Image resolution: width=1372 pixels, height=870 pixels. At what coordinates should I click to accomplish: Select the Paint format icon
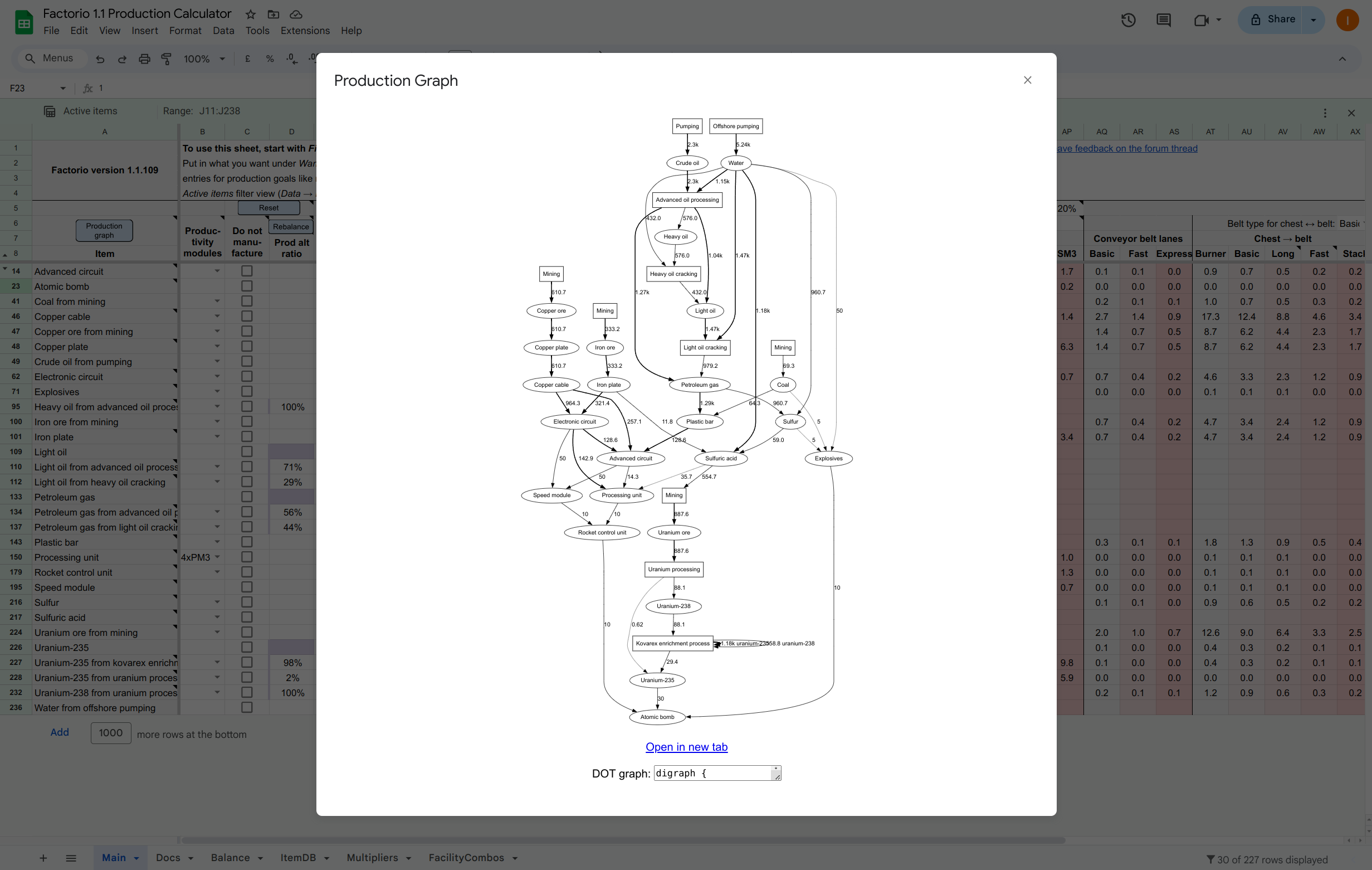click(167, 59)
